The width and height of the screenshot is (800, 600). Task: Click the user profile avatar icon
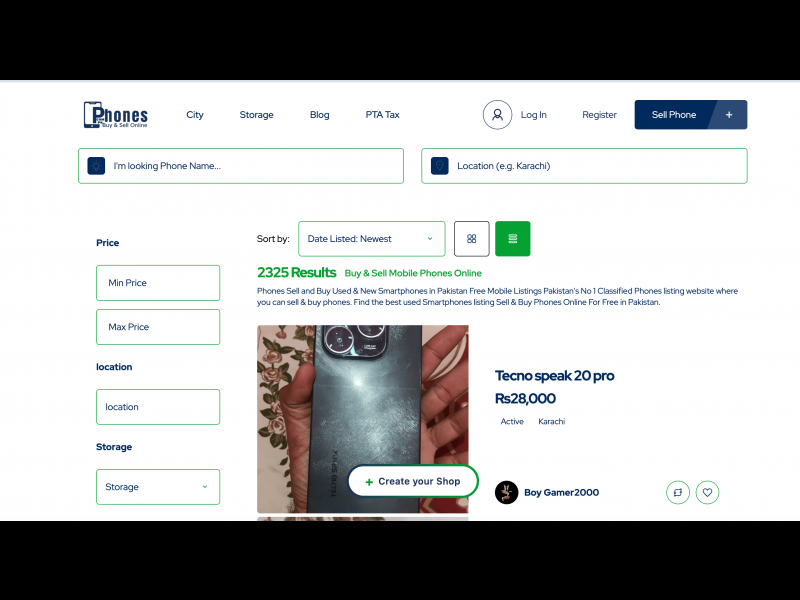(497, 115)
